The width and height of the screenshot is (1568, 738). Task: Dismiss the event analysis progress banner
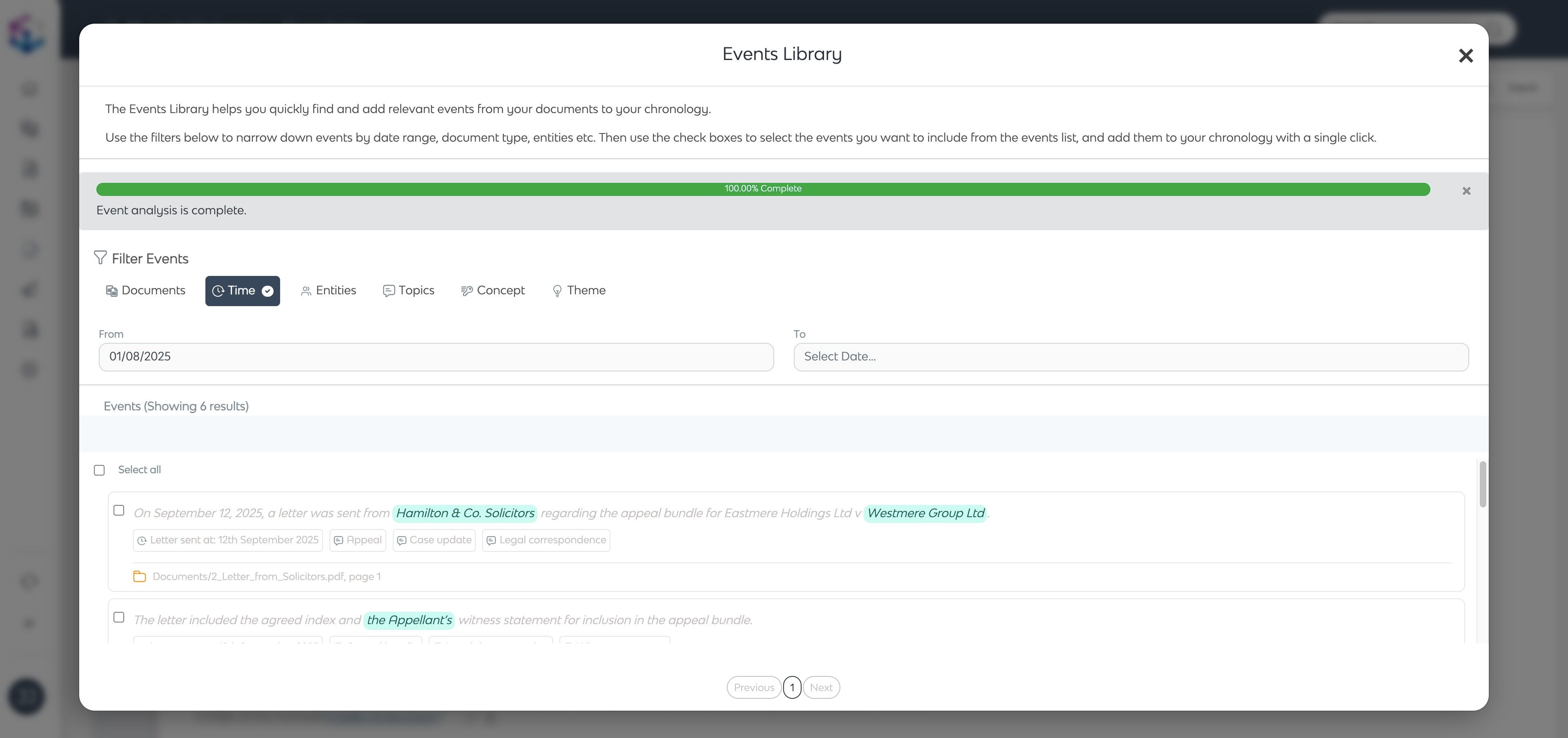1466,191
